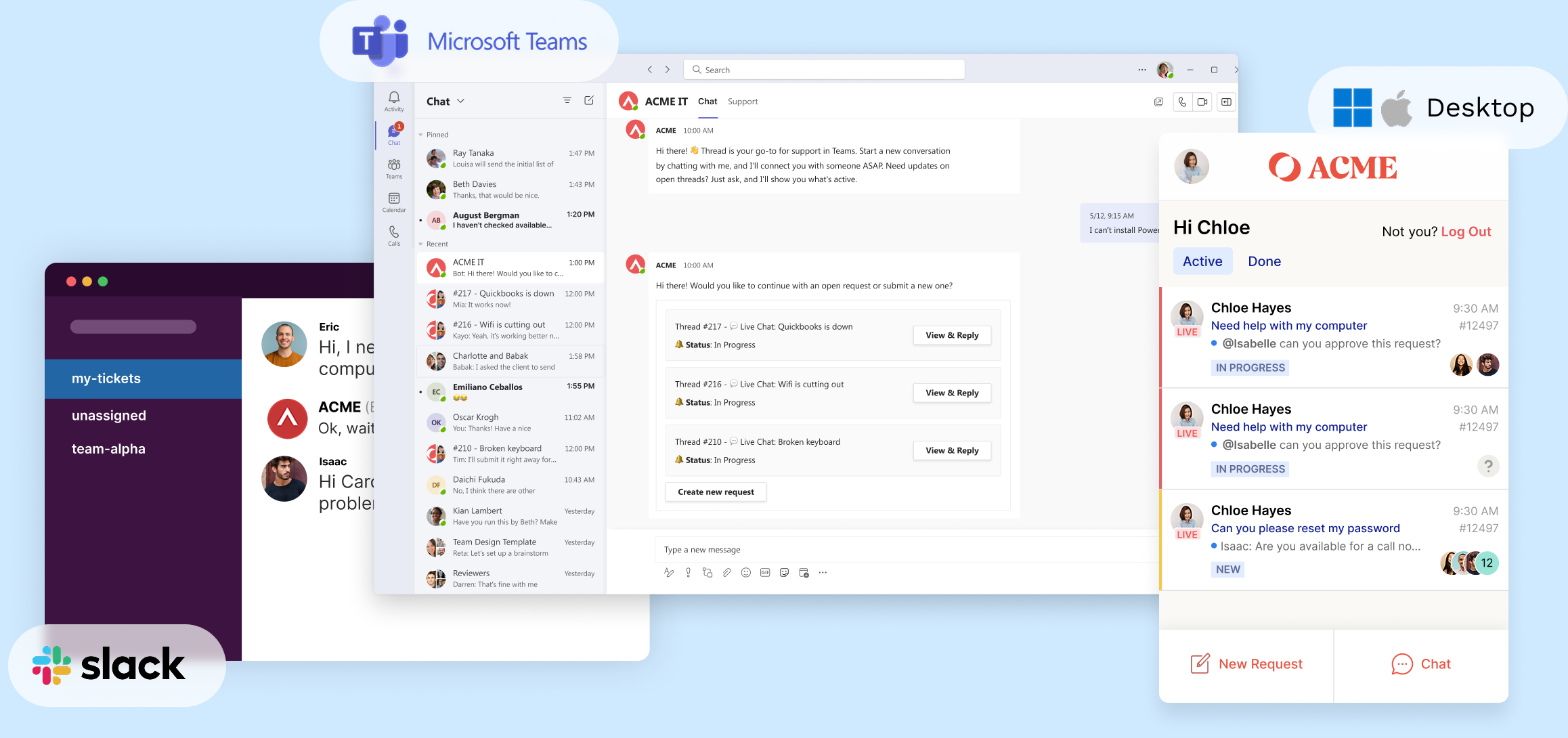Switch to the Support tab

click(742, 101)
